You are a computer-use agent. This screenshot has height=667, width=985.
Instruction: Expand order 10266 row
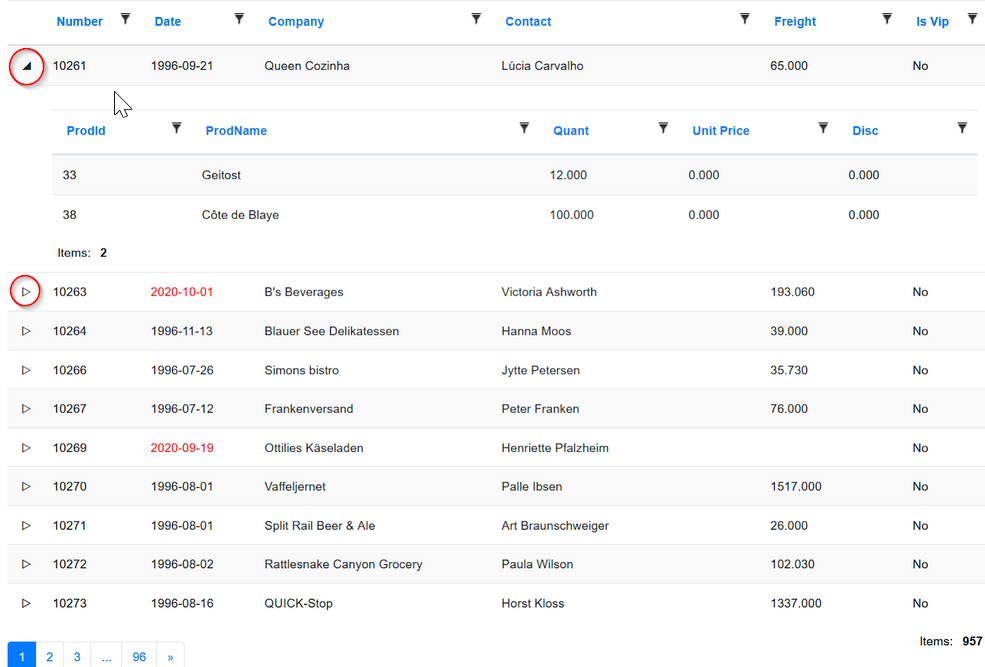(26, 370)
